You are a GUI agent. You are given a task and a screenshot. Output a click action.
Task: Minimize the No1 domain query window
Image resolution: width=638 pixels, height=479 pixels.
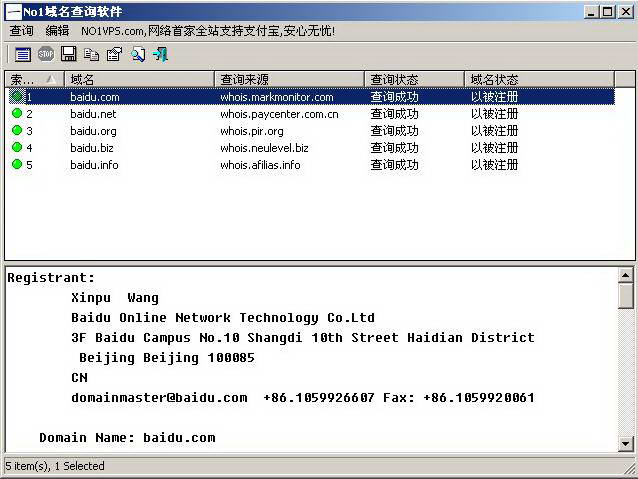pyautogui.click(x=591, y=12)
